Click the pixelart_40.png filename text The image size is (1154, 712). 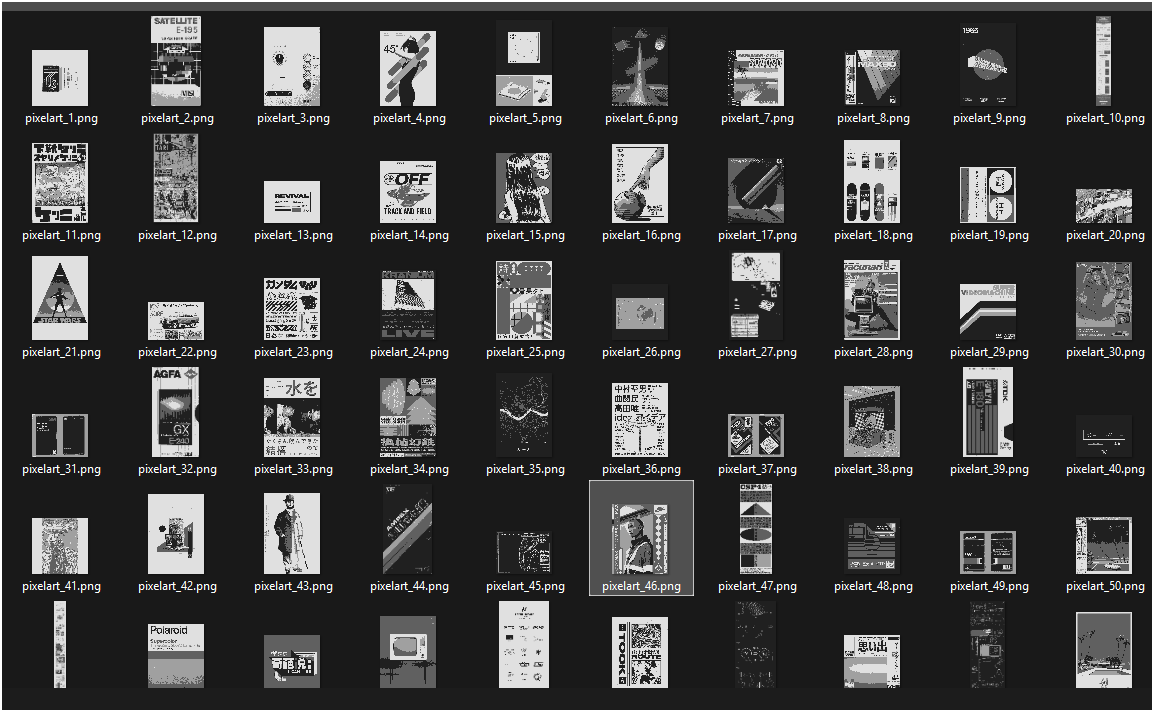tap(1105, 469)
